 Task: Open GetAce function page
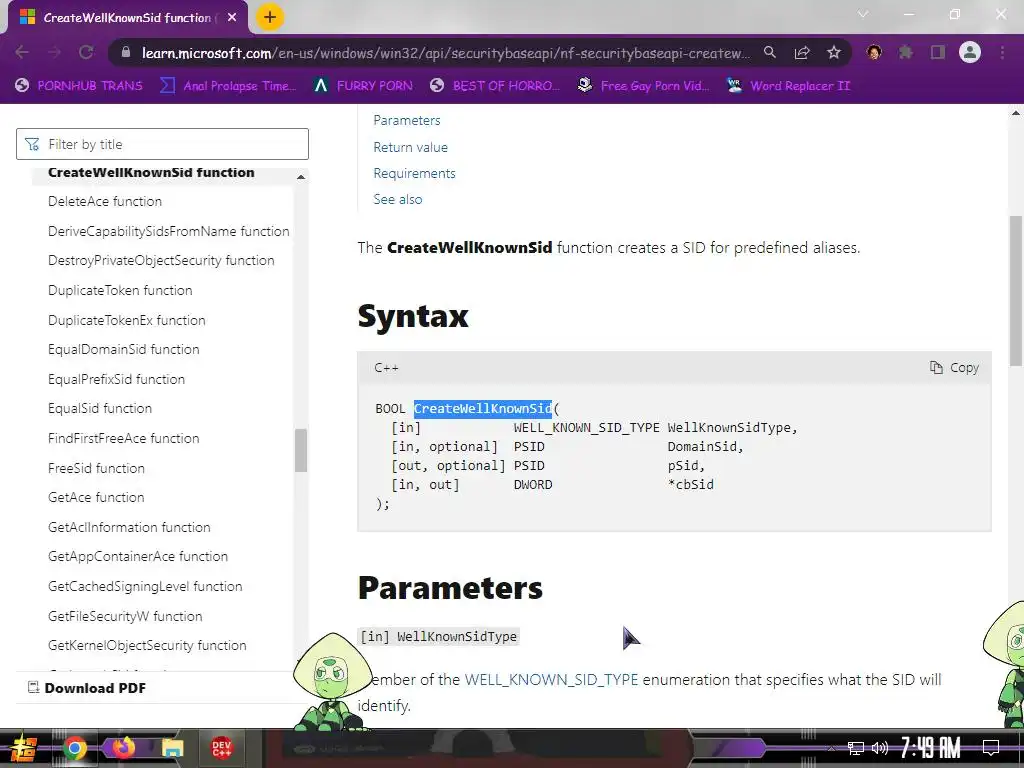[96, 497]
